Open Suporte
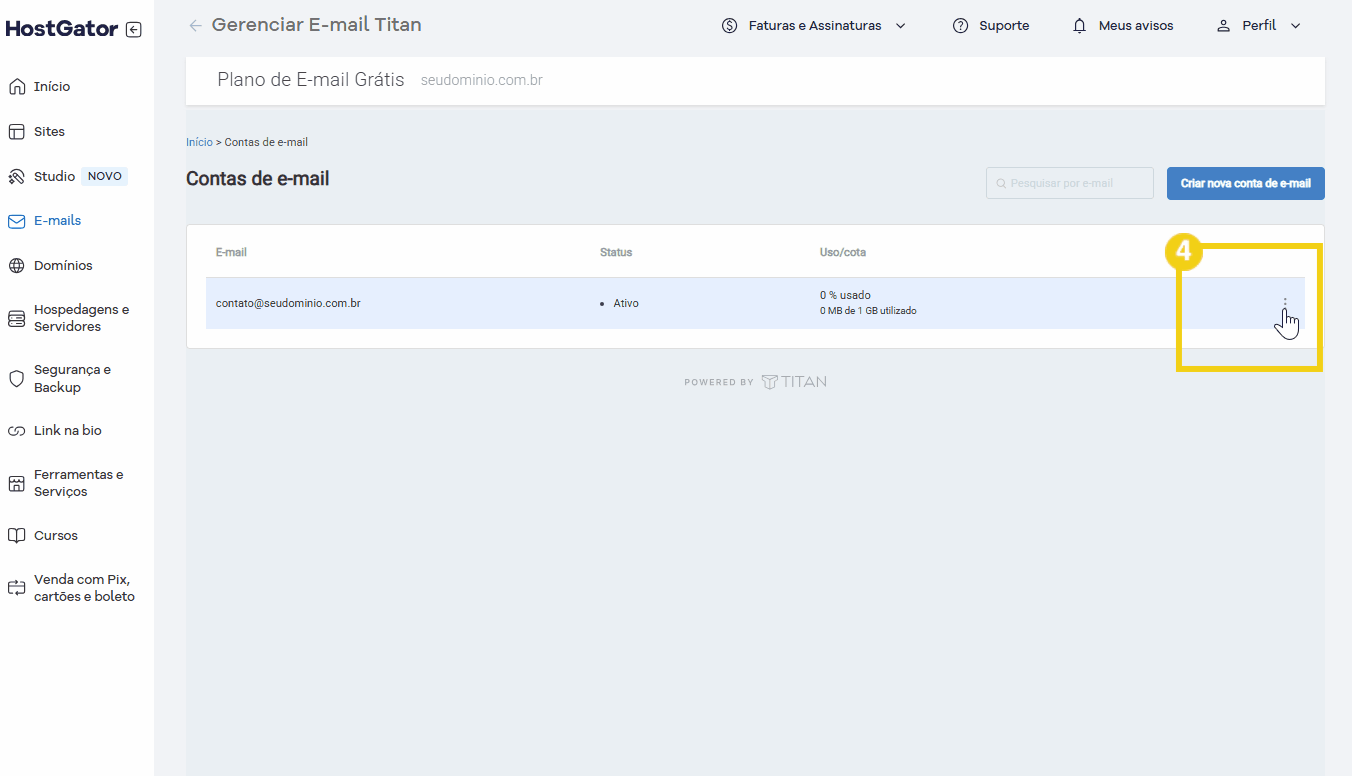This screenshot has width=1352, height=776. (x=1004, y=25)
